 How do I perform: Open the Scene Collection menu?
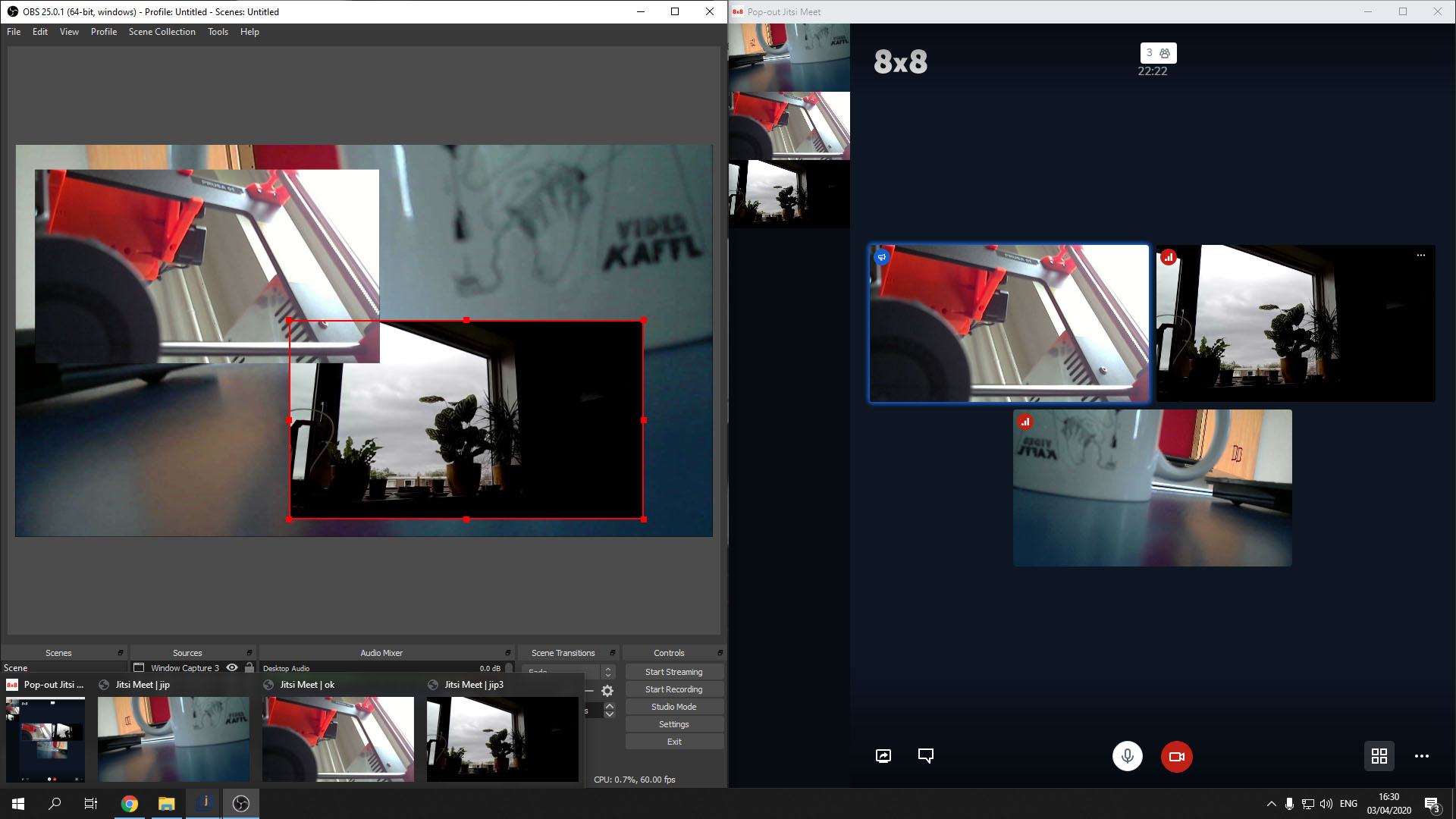[162, 32]
